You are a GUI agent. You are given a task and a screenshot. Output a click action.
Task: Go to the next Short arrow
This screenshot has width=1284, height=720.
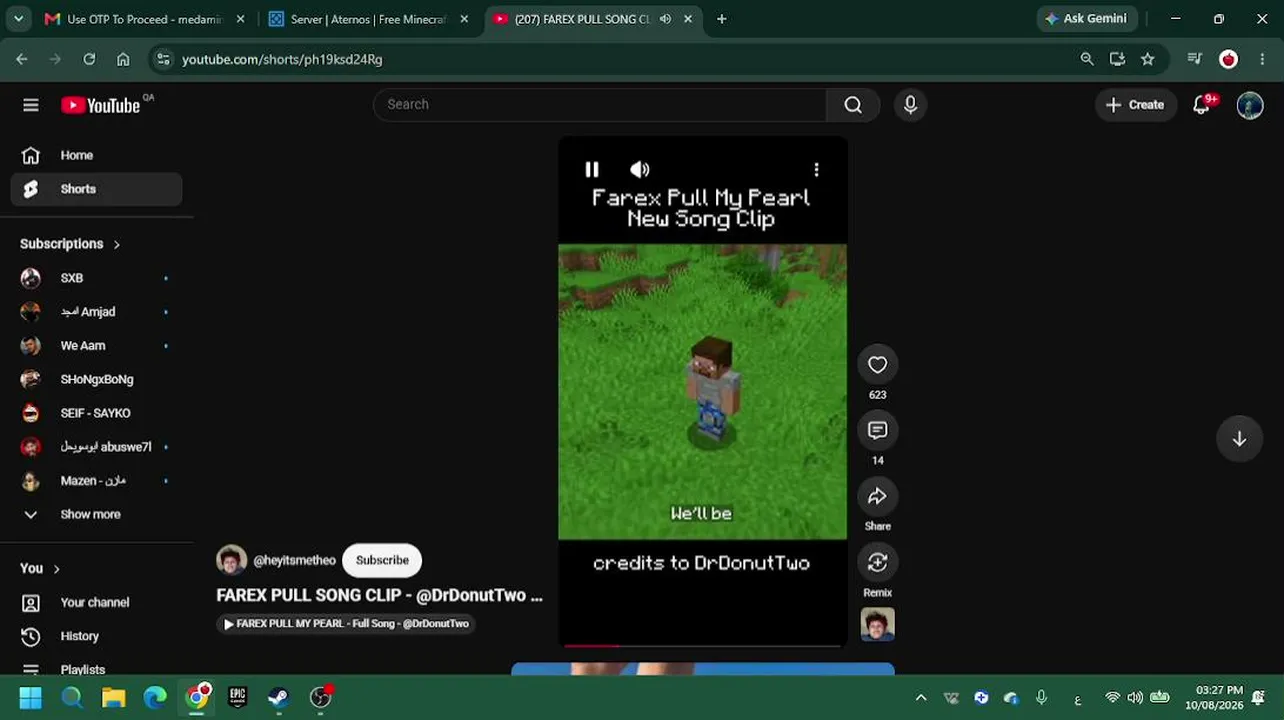pyautogui.click(x=1239, y=439)
